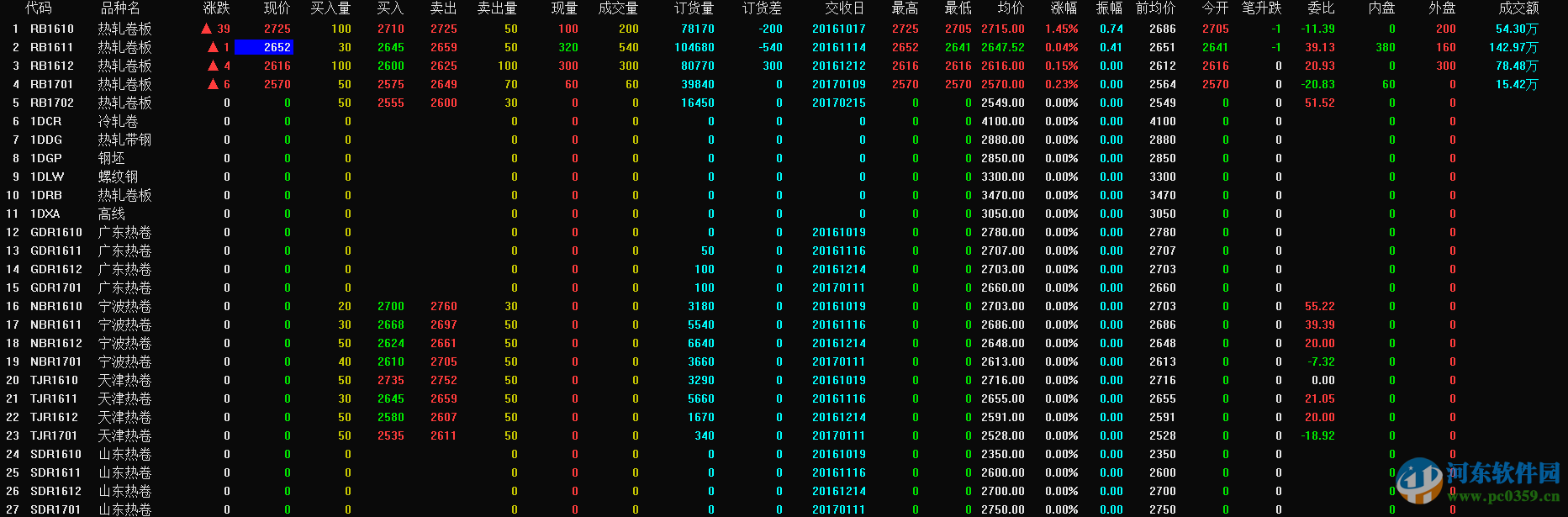Select the RB1701 contract code
Screen dimensions: 1568x517
[x=52, y=84]
